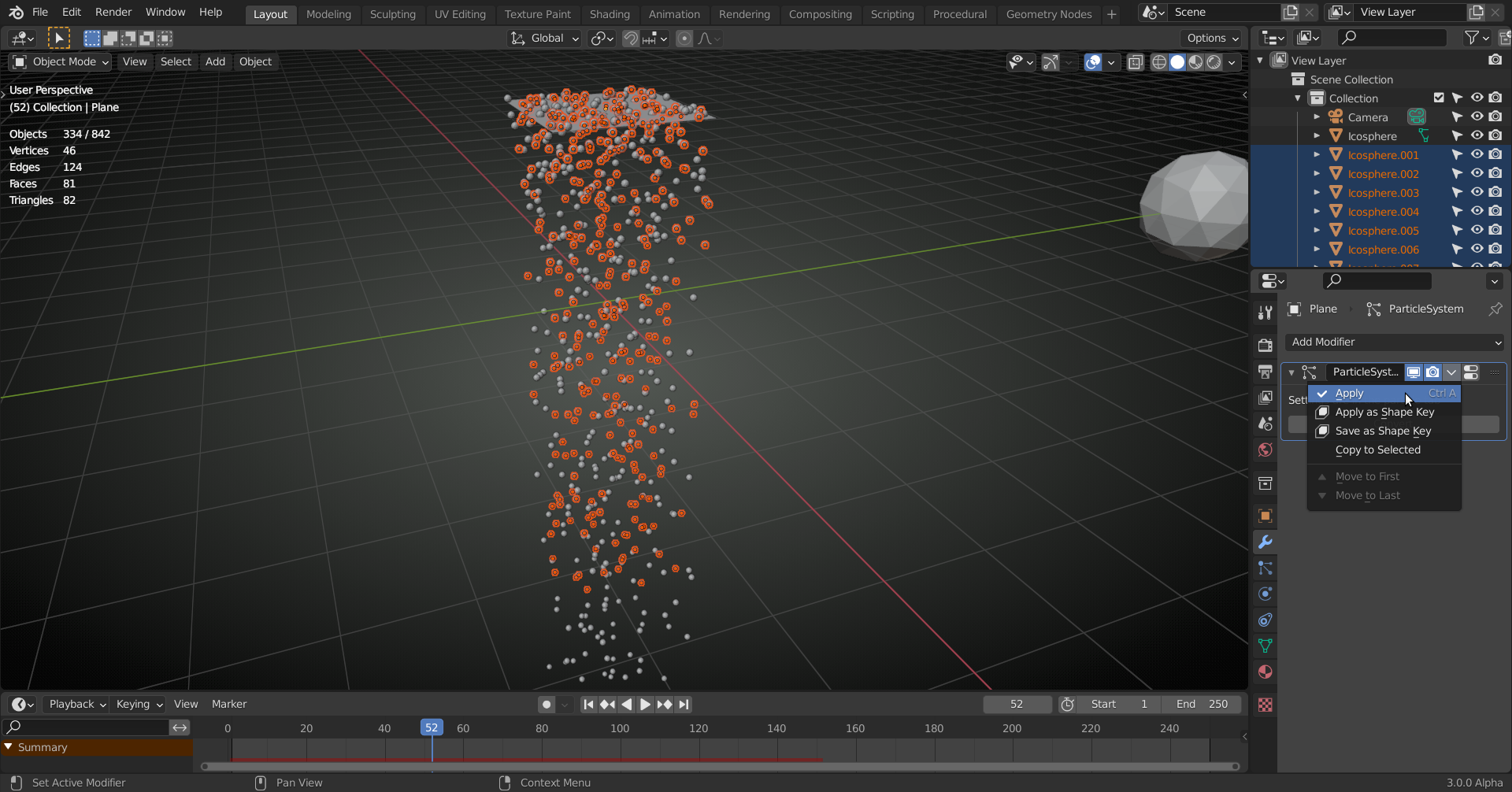The width and height of the screenshot is (1512, 792).
Task: Choose Apply as Shape Key
Action: point(1384,413)
